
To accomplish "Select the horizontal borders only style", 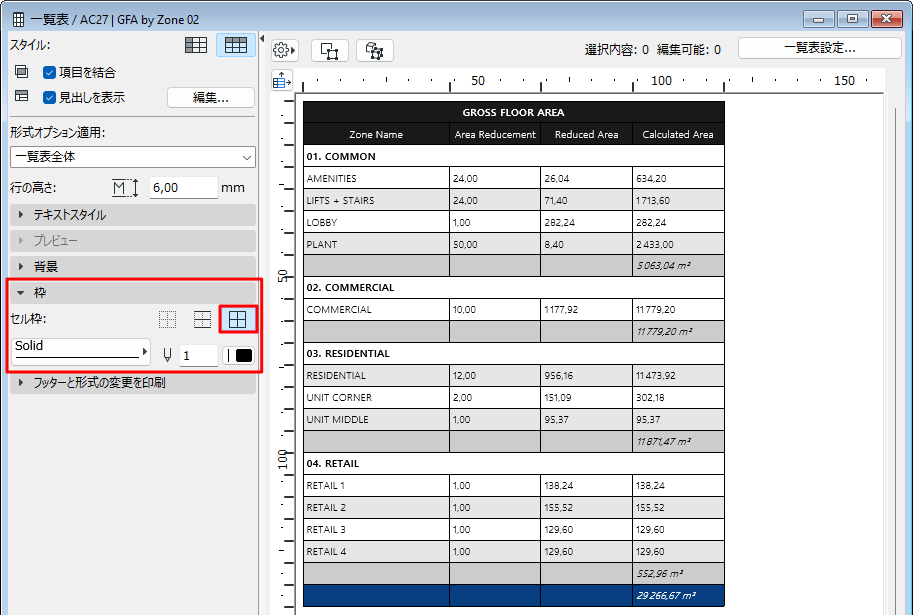I will (x=202, y=319).
